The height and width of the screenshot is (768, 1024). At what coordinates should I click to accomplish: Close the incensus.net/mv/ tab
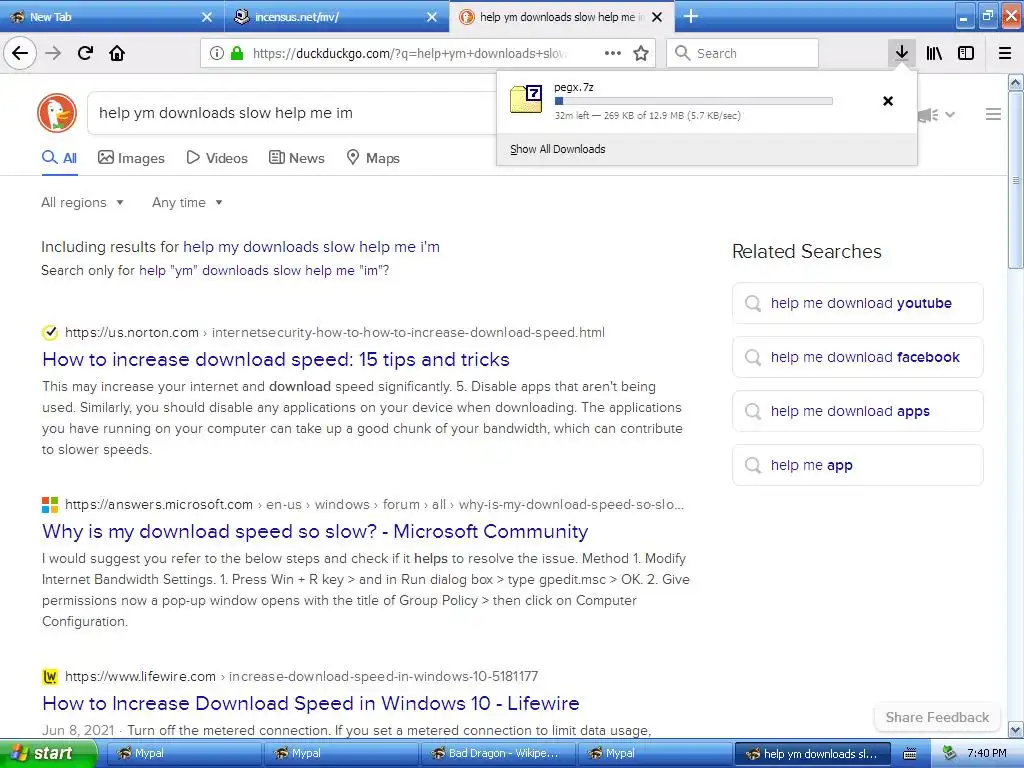click(432, 17)
